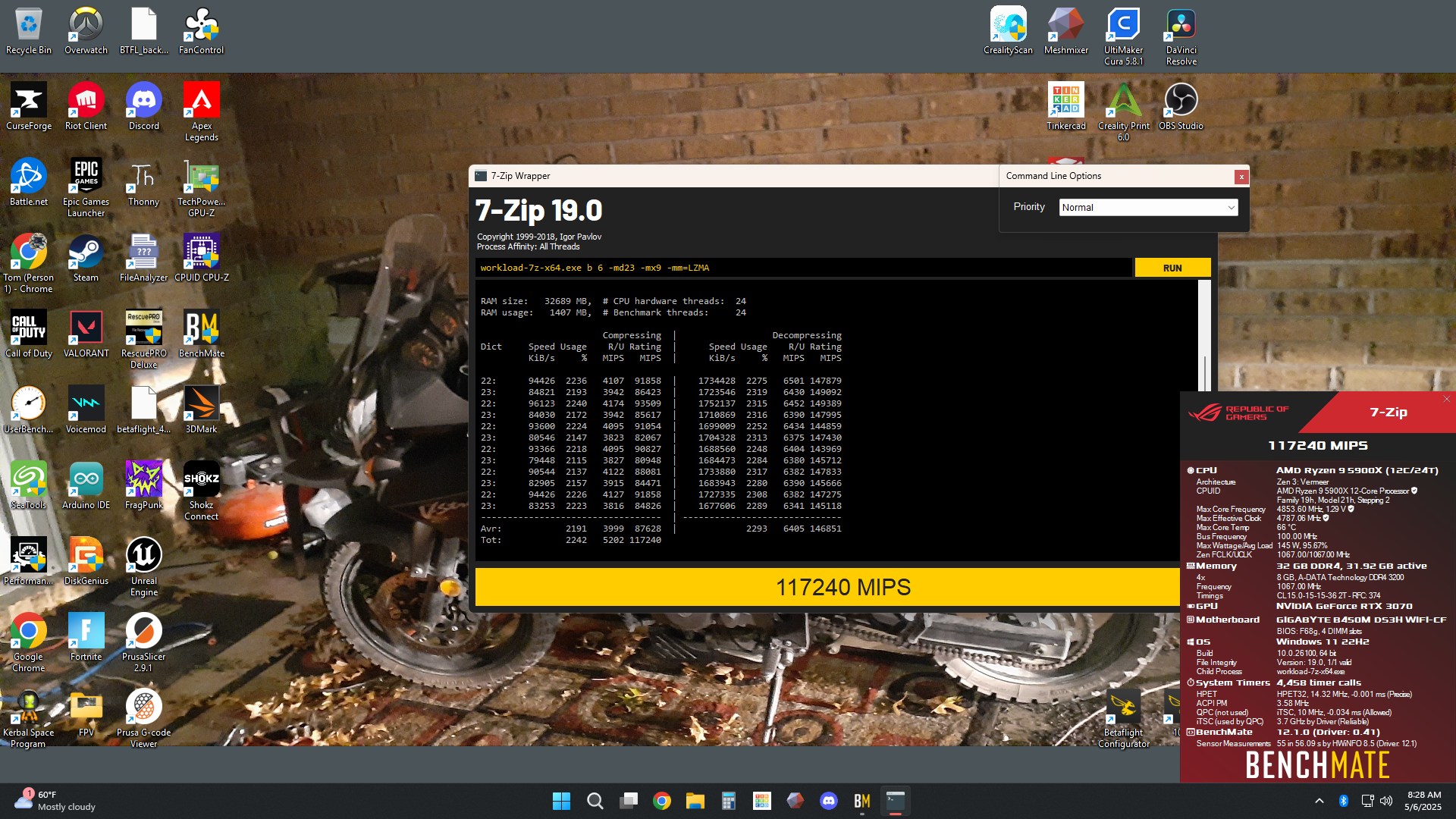This screenshot has width=1456, height=819.
Task: Launch the SeaTools desktop icon
Action: click(x=29, y=486)
